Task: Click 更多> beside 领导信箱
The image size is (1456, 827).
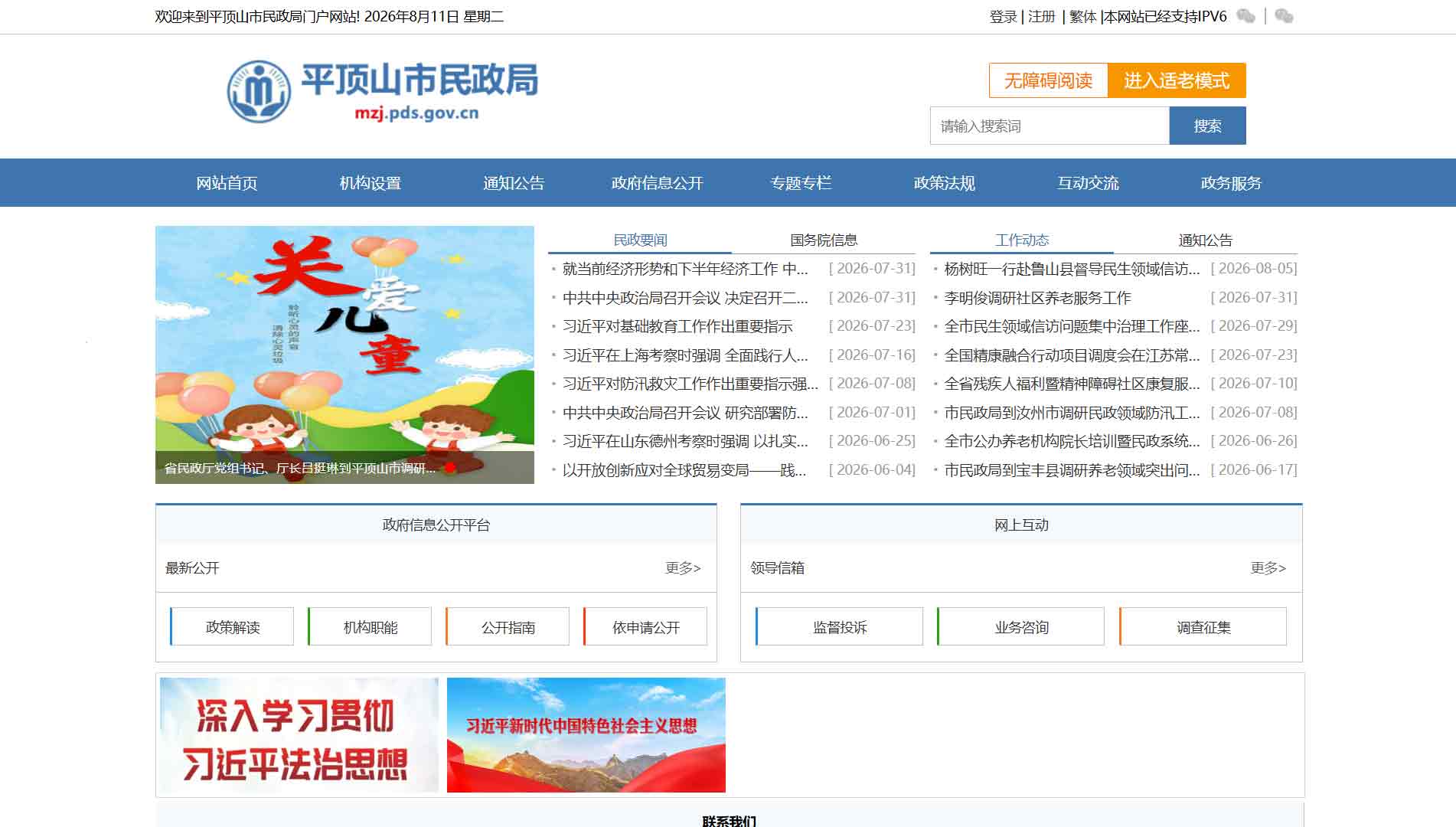Action: click(x=1268, y=567)
